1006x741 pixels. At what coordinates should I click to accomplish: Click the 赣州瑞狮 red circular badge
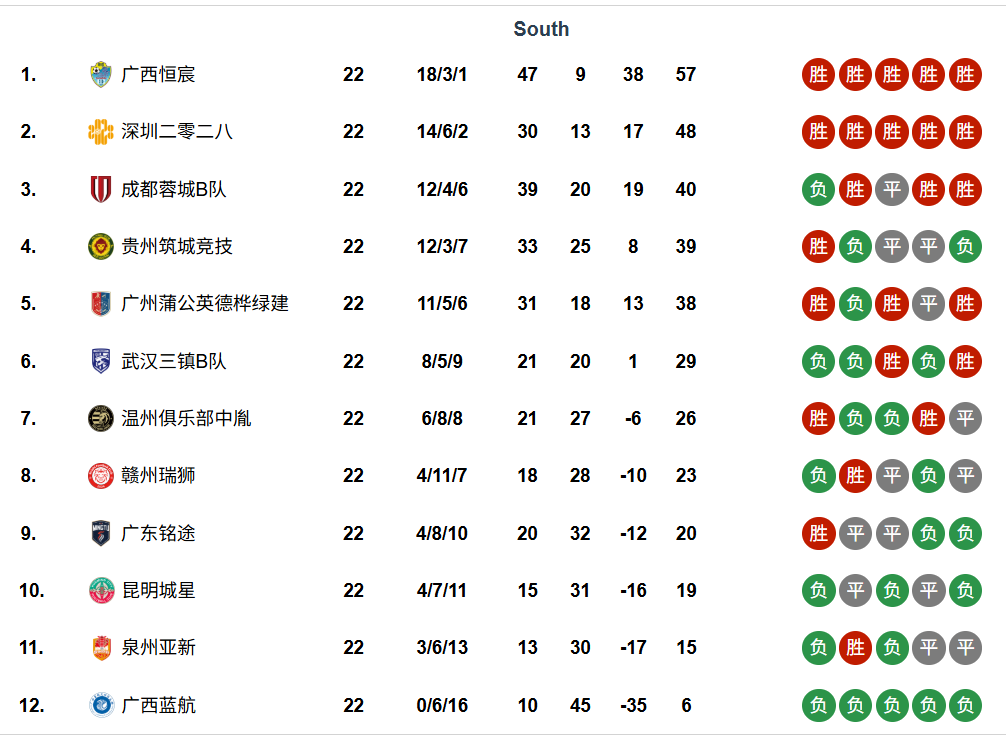(101, 475)
